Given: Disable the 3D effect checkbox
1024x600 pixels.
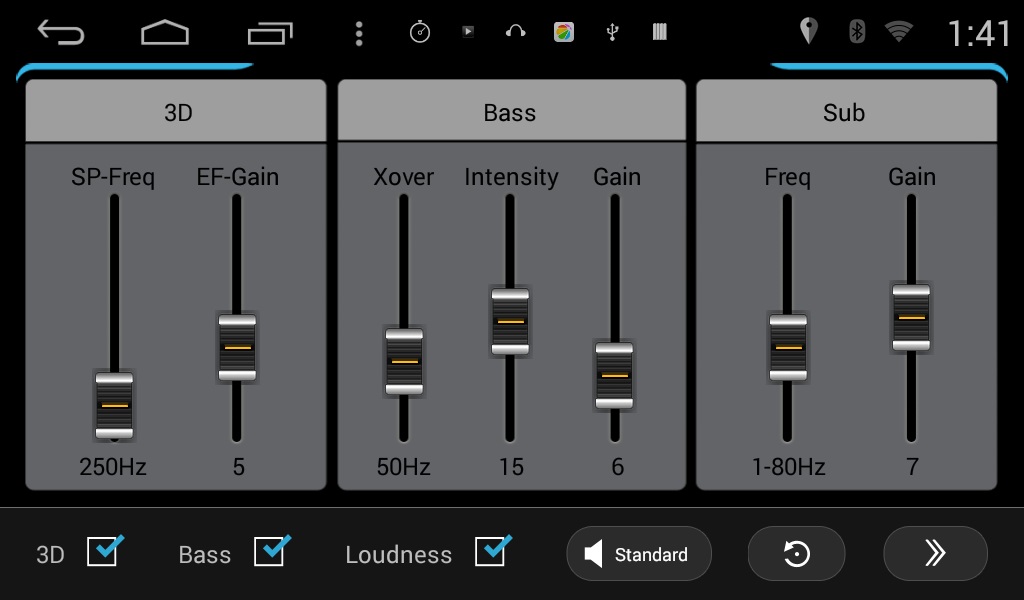Looking at the screenshot, I should point(103,552).
